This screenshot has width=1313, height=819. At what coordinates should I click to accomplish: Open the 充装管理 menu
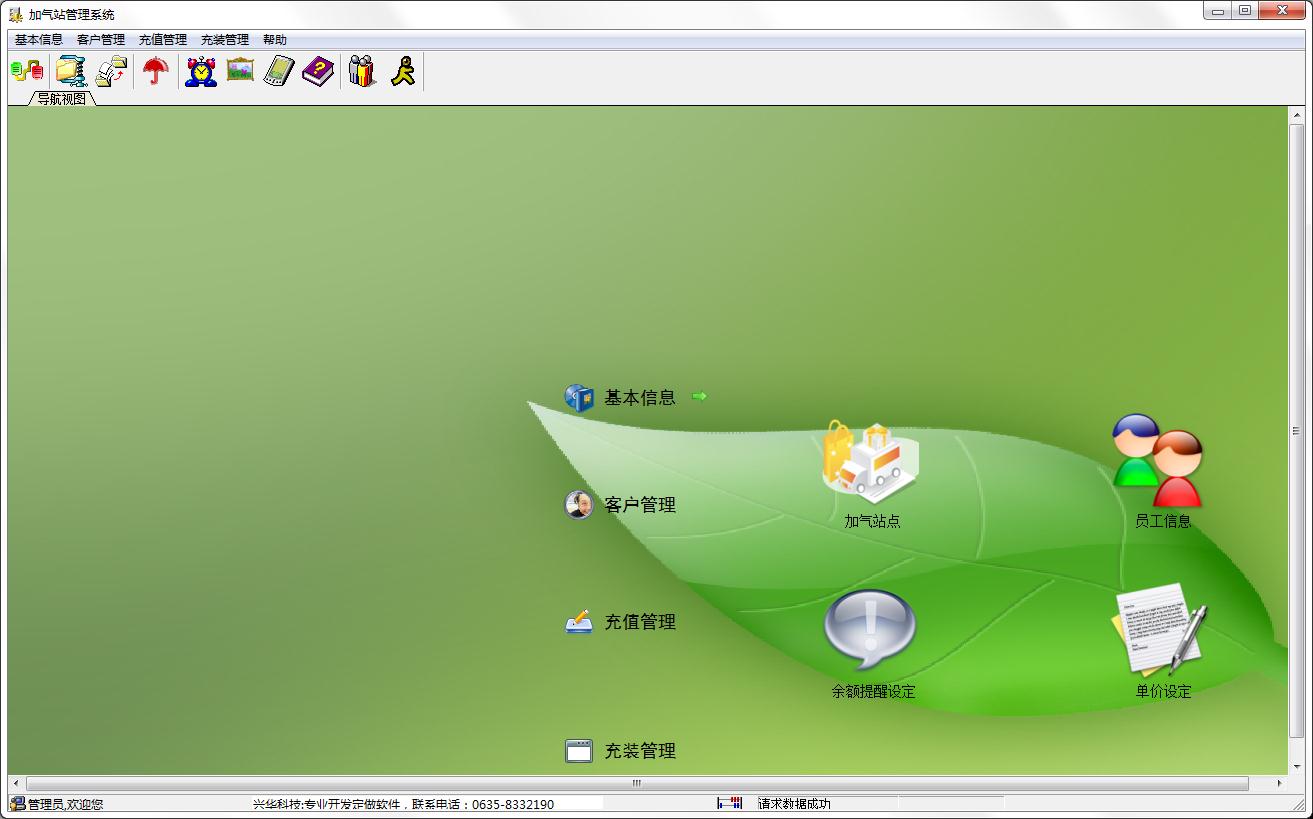(225, 40)
